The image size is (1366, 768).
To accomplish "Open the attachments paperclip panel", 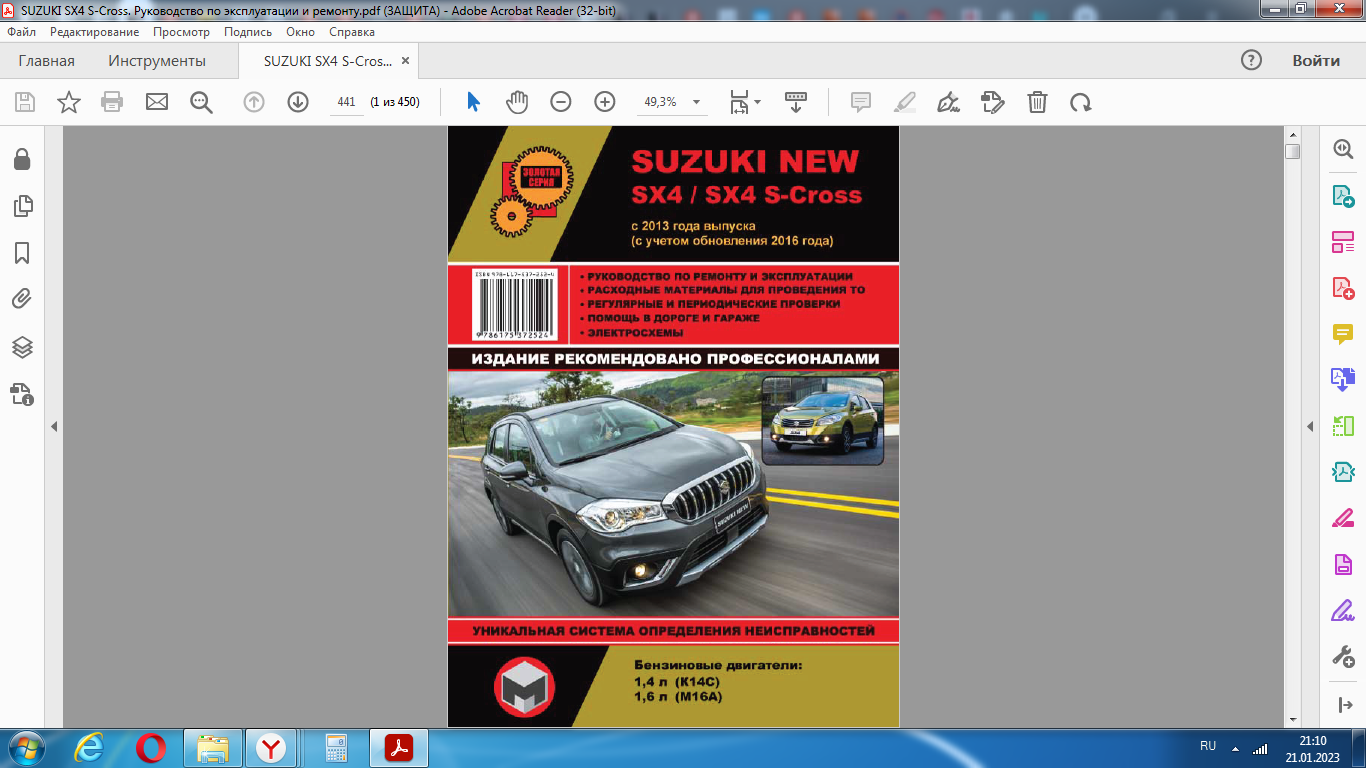I will point(22,299).
